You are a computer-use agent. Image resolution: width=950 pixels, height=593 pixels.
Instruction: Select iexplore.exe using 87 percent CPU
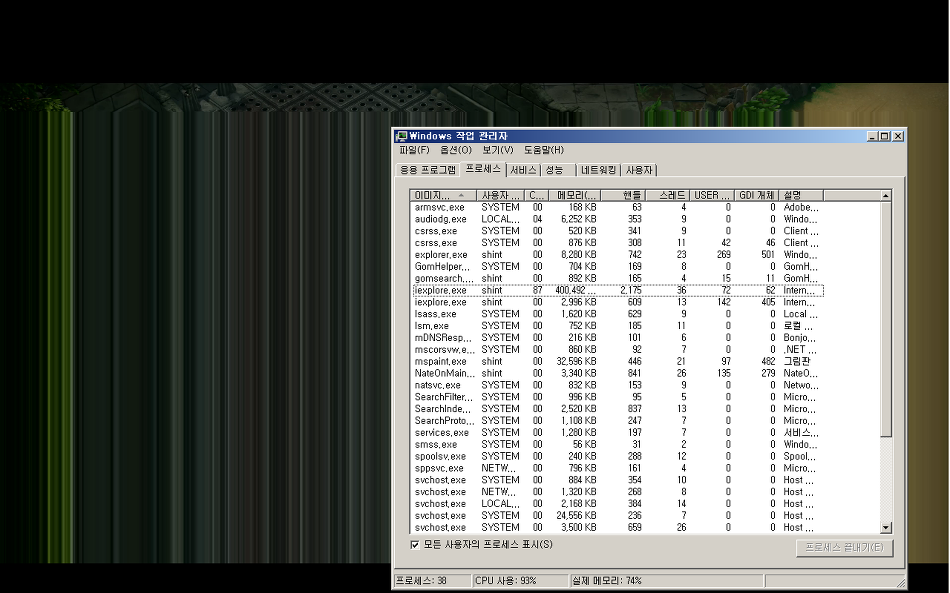pos(617,290)
